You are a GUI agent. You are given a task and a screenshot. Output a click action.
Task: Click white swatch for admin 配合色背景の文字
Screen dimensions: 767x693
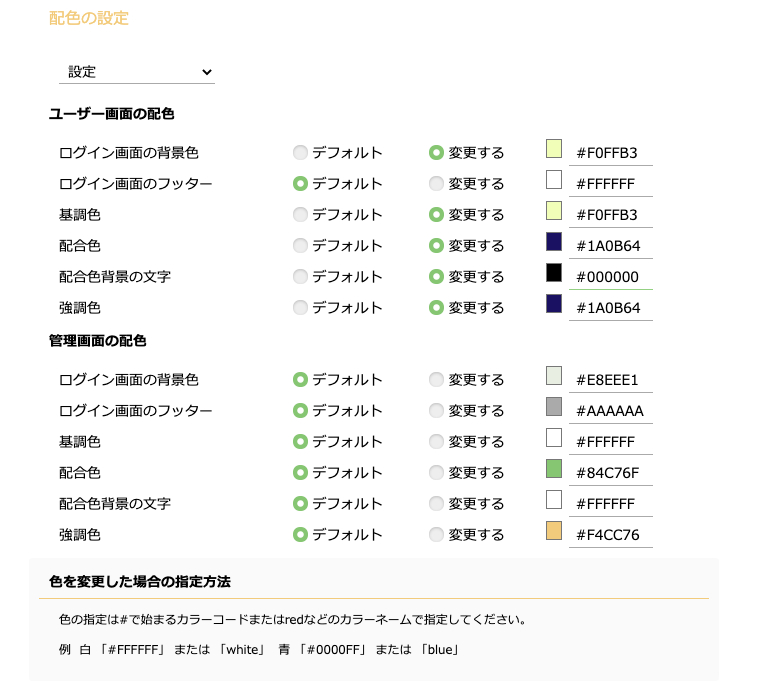pos(554,499)
